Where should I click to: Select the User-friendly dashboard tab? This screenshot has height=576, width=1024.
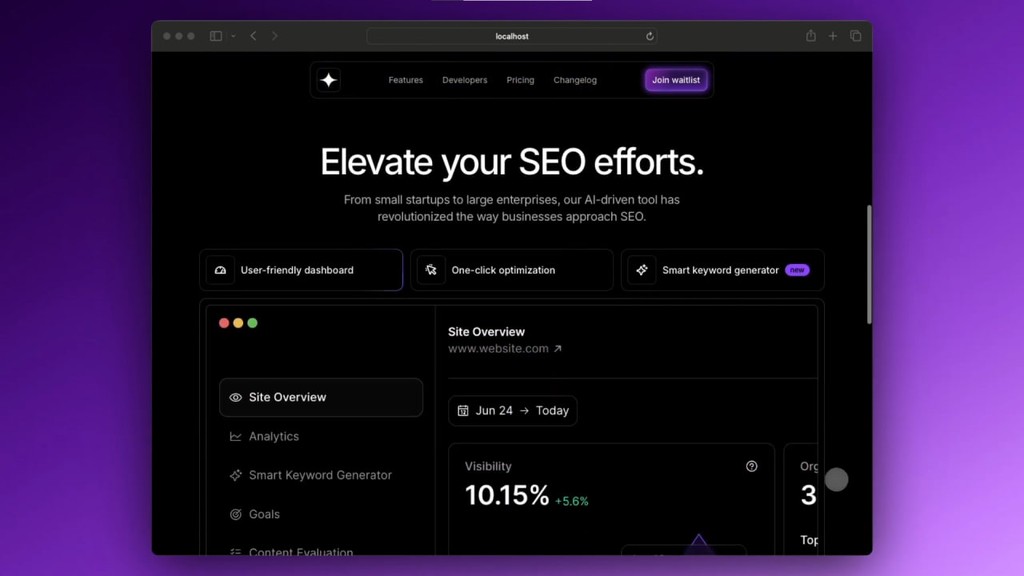click(x=301, y=270)
